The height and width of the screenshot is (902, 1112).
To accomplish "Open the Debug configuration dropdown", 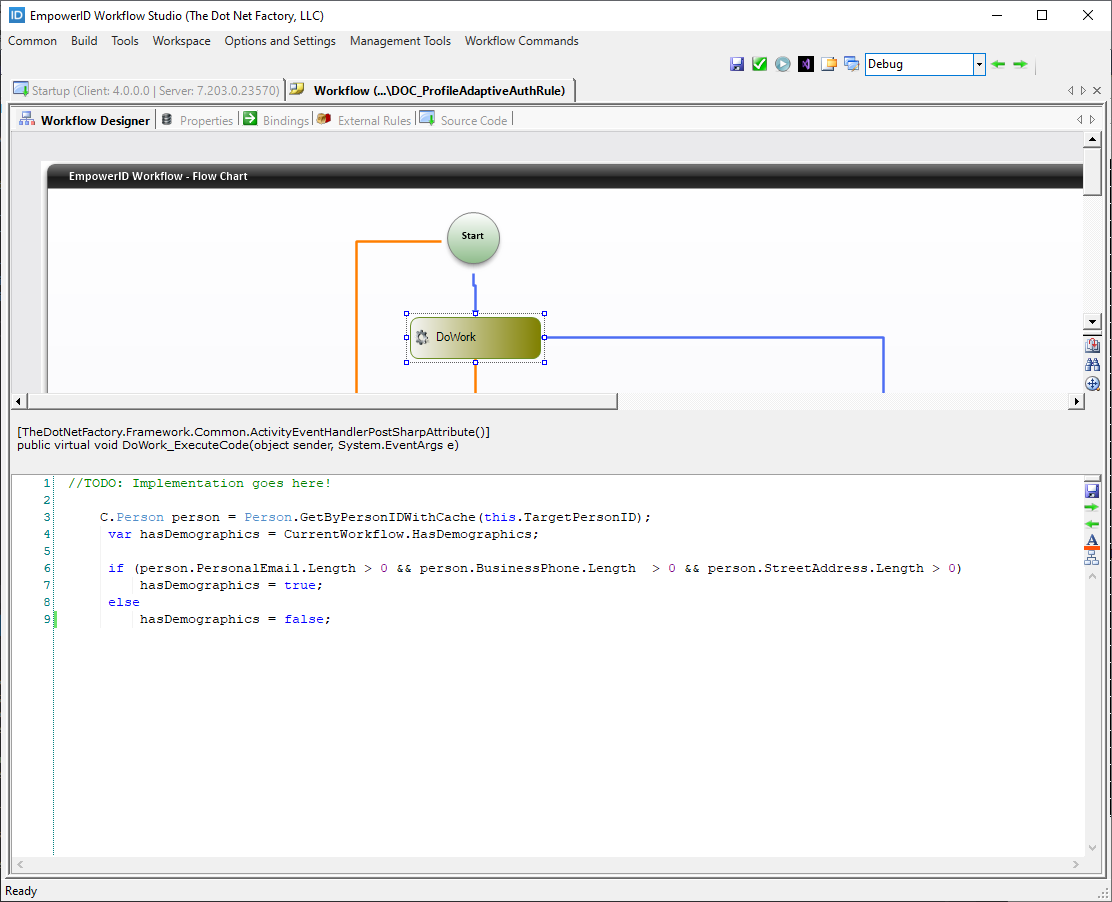I will pyautogui.click(x=978, y=64).
